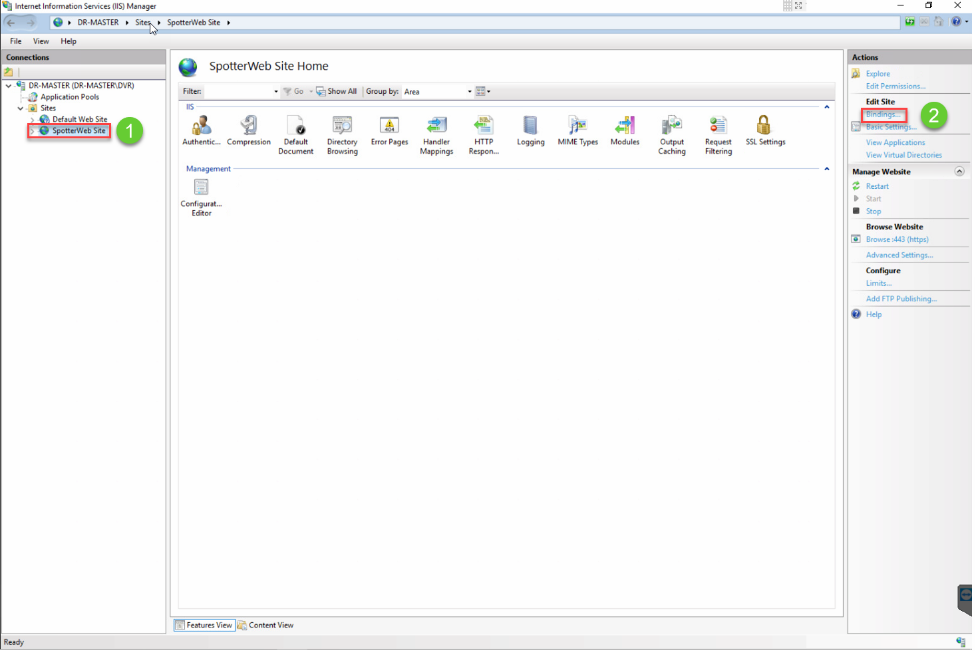Click Show All in the features toolbar
This screenshot has height=651, width=975.
point(335,91)
